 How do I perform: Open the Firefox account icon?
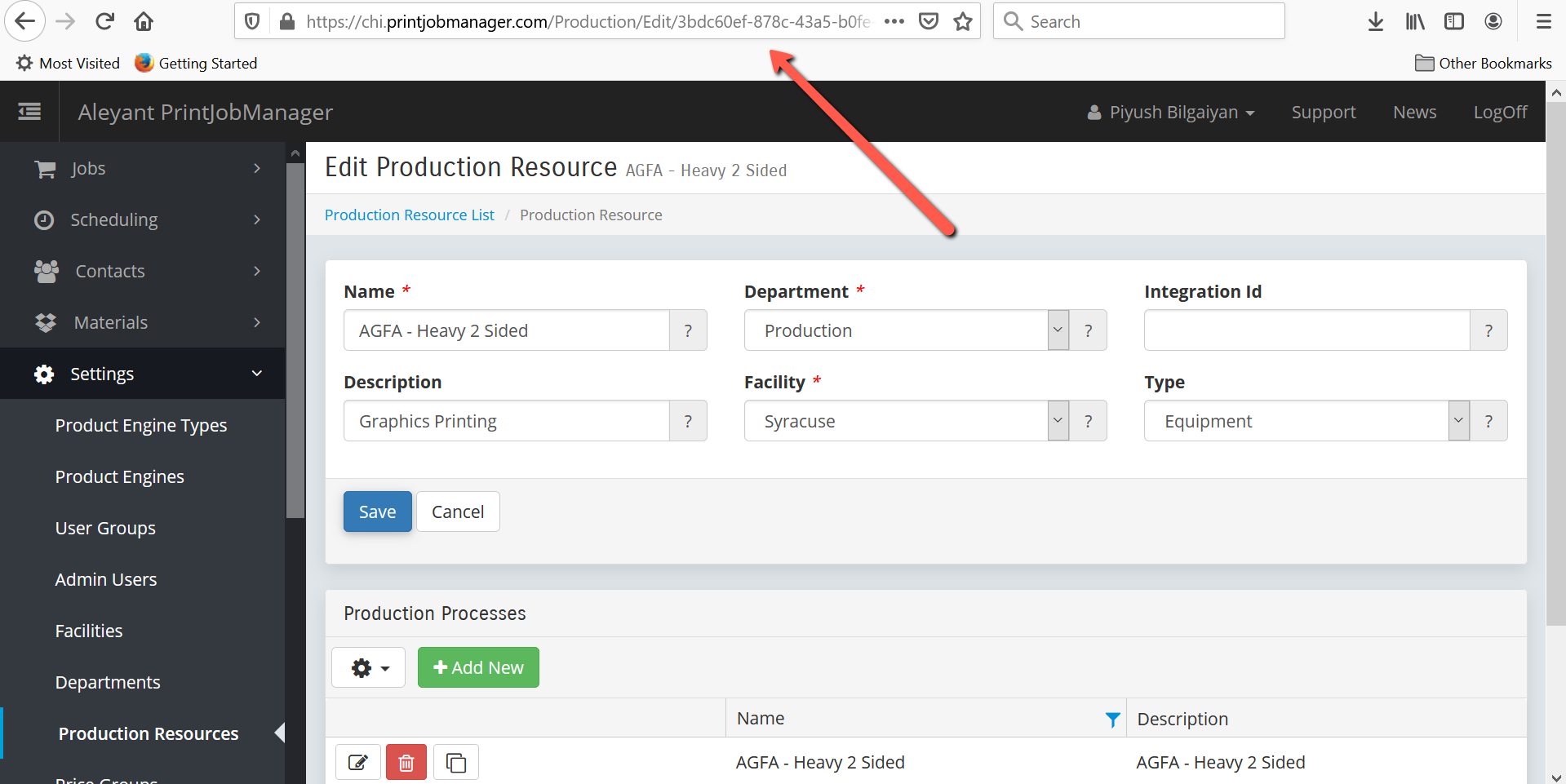click(1493, 21)
